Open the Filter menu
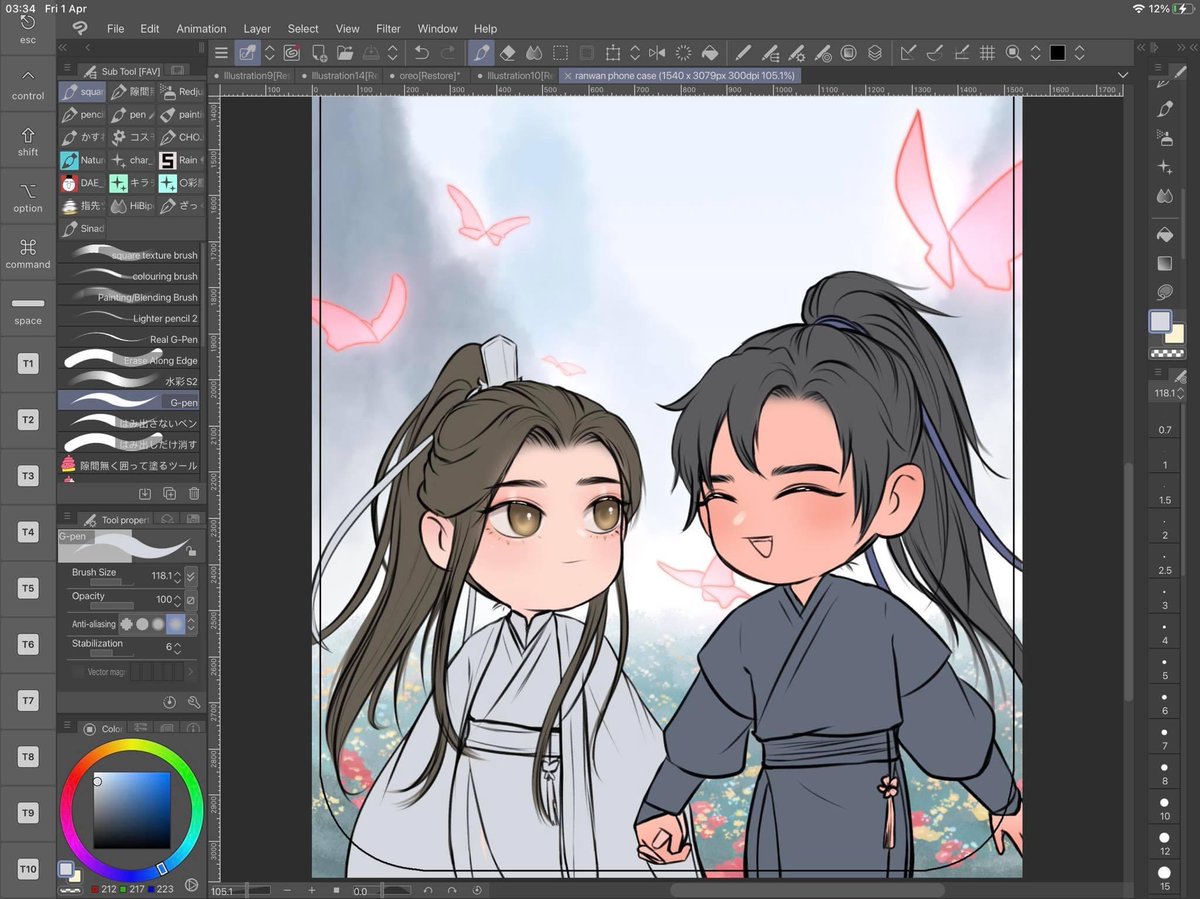This screenshot has height=899, width=1200. tap(388, 29)
